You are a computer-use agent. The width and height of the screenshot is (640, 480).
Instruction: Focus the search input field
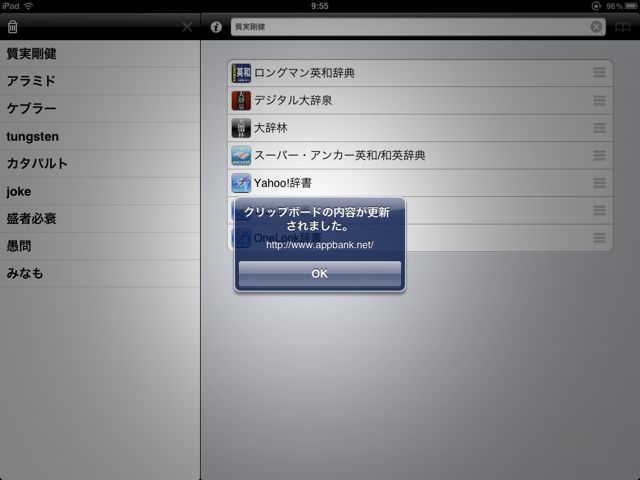[418, 27]
